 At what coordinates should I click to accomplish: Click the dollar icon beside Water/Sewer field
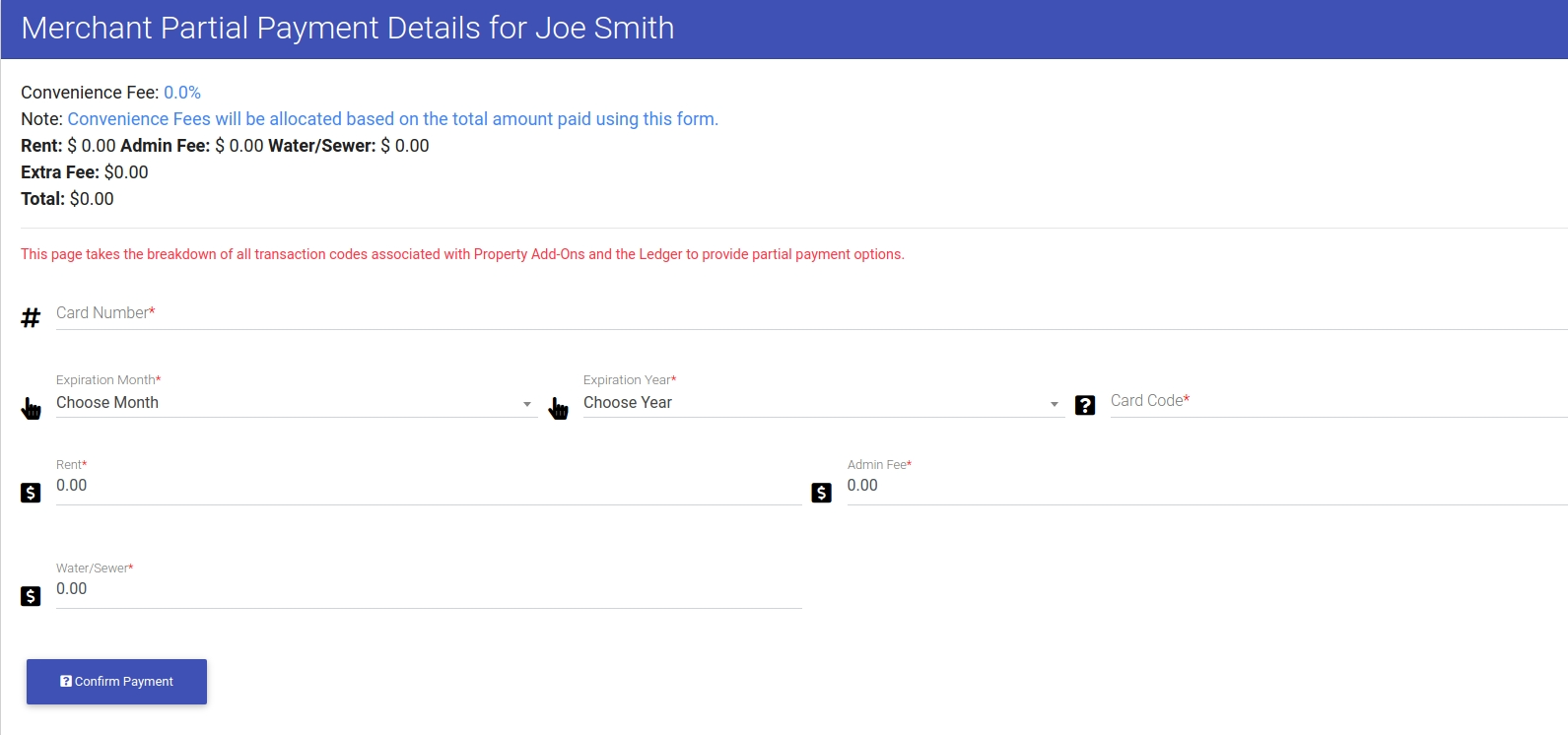(31, 596)
